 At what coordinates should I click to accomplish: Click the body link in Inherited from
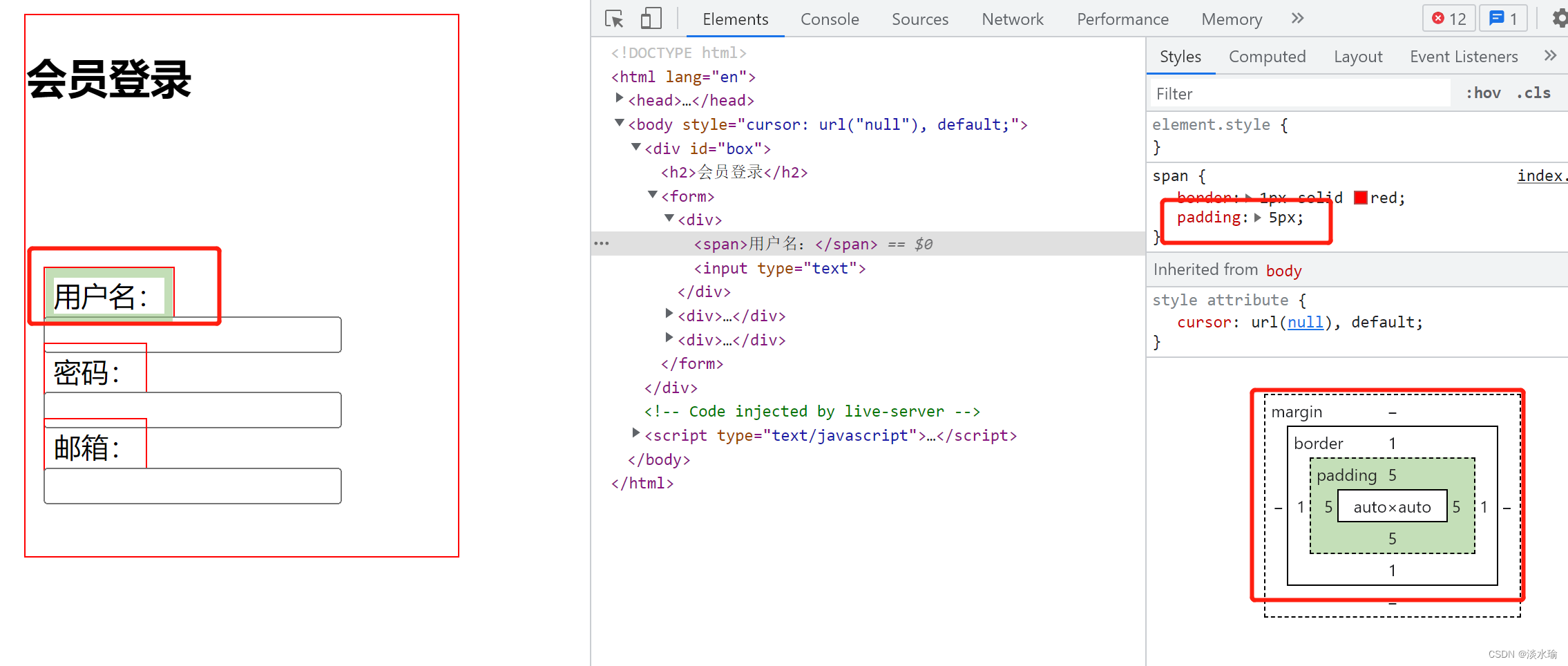(1284, 270)
